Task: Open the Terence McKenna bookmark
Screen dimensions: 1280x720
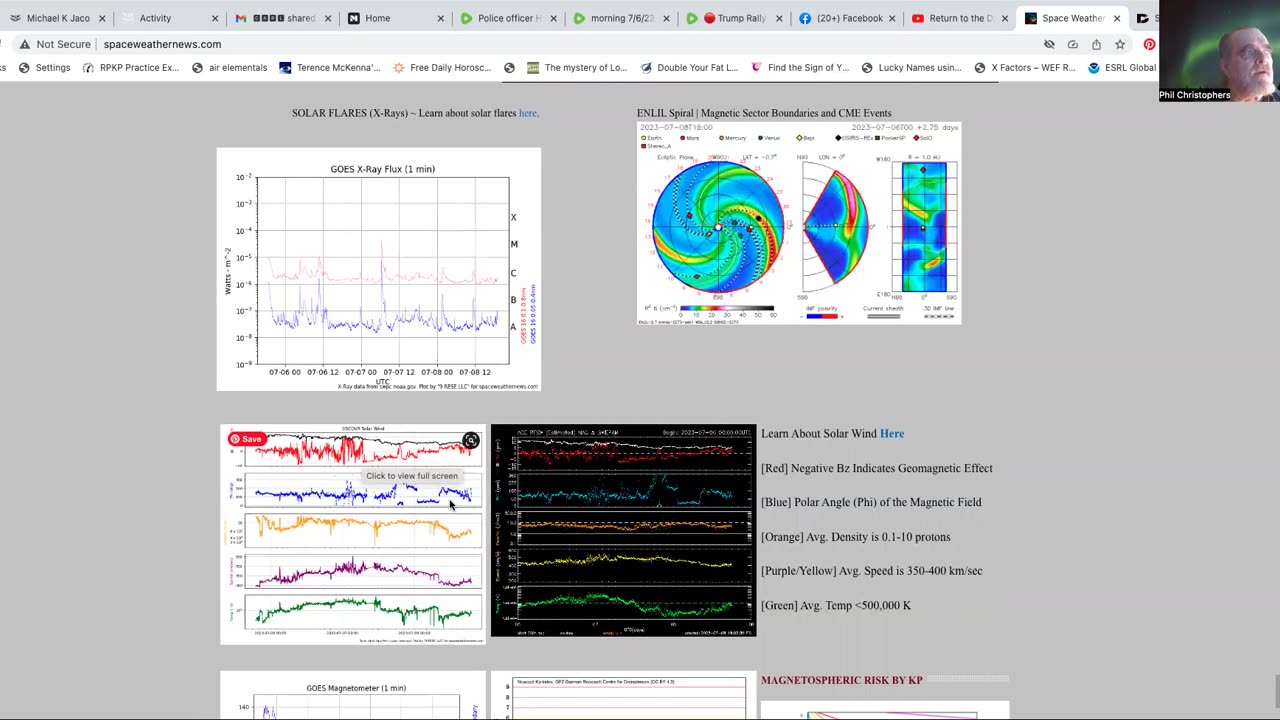Action: 329,68
